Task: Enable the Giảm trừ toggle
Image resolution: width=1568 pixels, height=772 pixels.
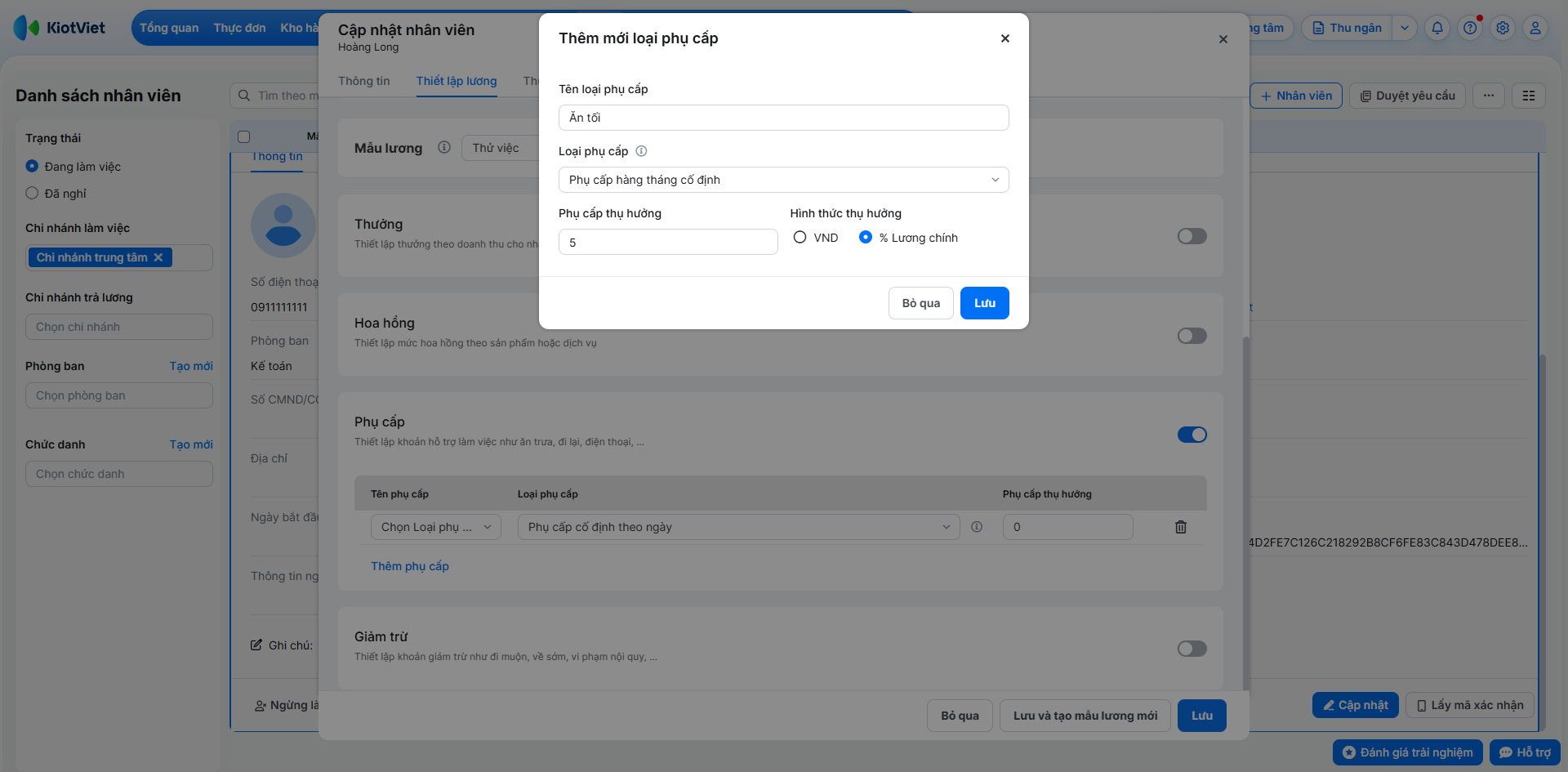Action: point(1192,649)
